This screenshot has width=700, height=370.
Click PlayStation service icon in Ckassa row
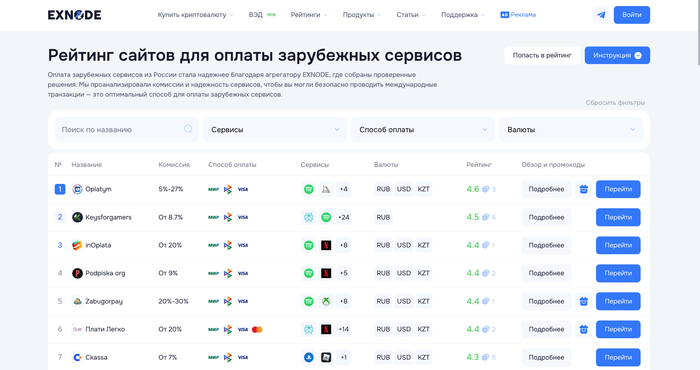(x=308, y=357)
